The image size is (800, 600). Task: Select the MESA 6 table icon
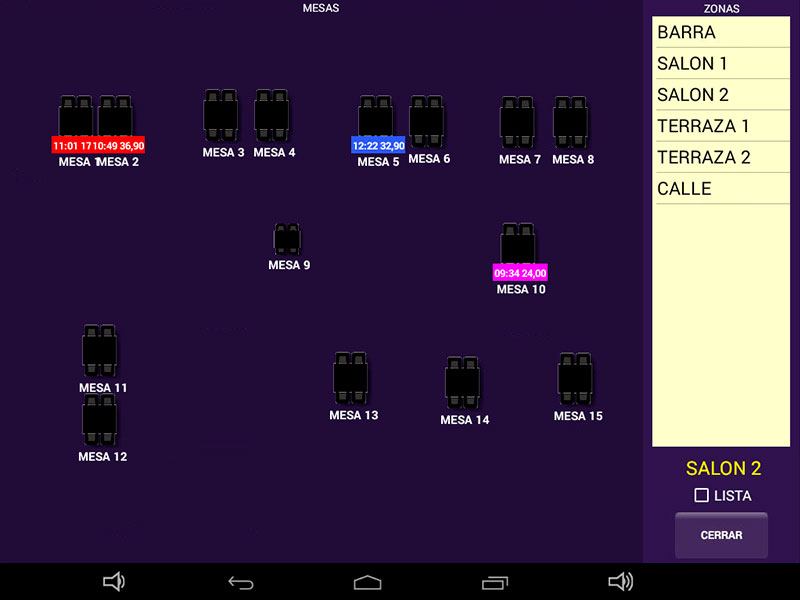click(427, 121)
